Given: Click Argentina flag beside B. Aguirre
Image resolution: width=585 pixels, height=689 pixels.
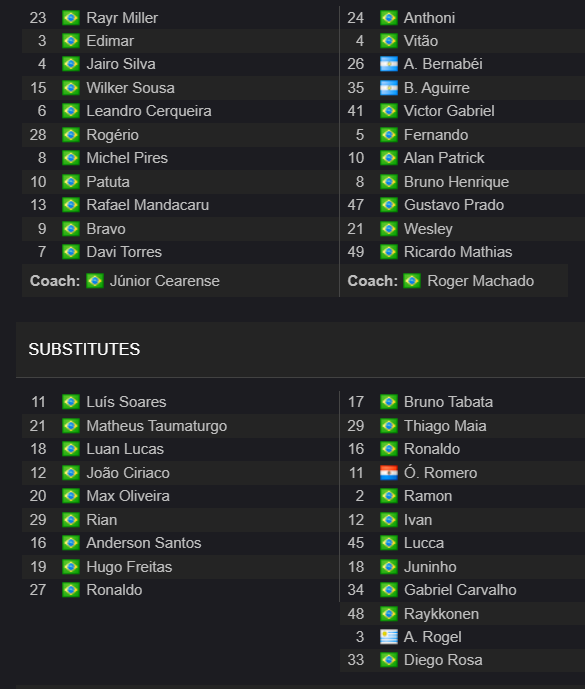Looking at the screenshot, I should 389,88.
